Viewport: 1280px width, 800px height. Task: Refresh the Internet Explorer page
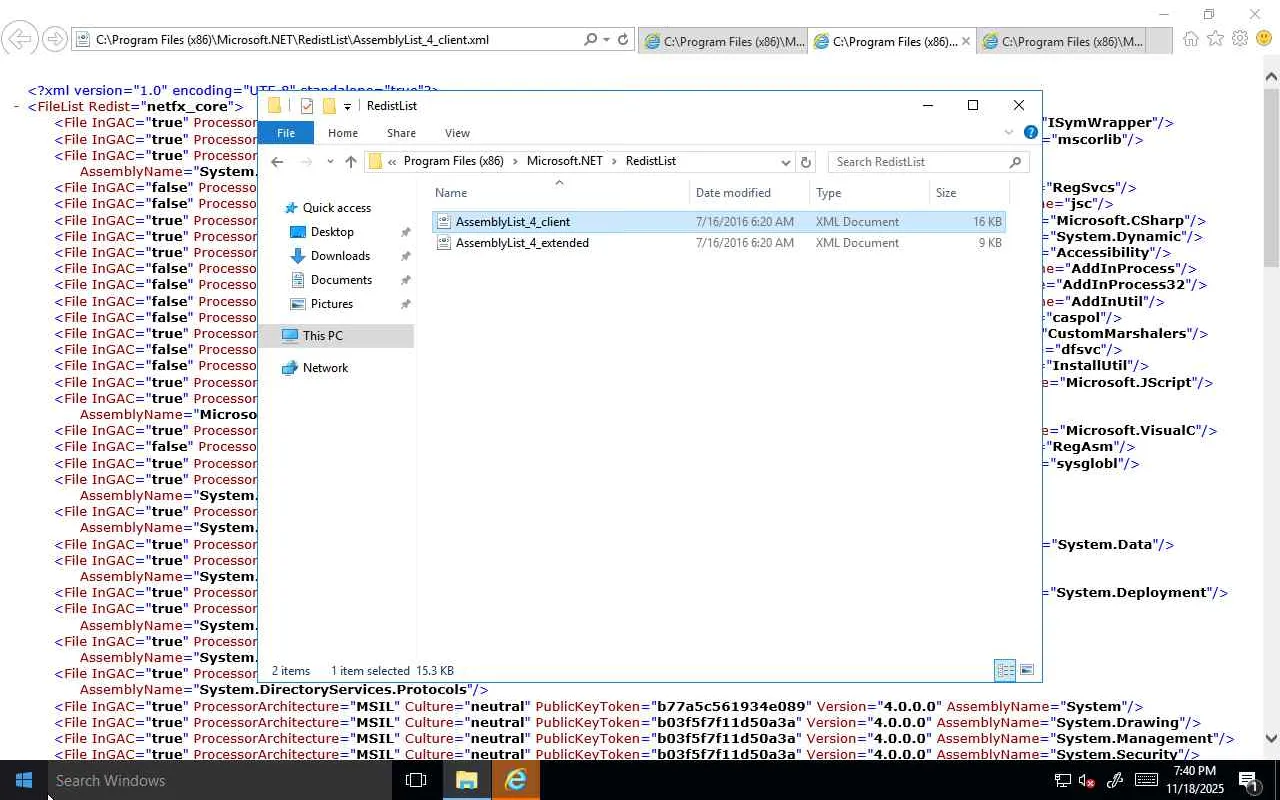[623, 40]
